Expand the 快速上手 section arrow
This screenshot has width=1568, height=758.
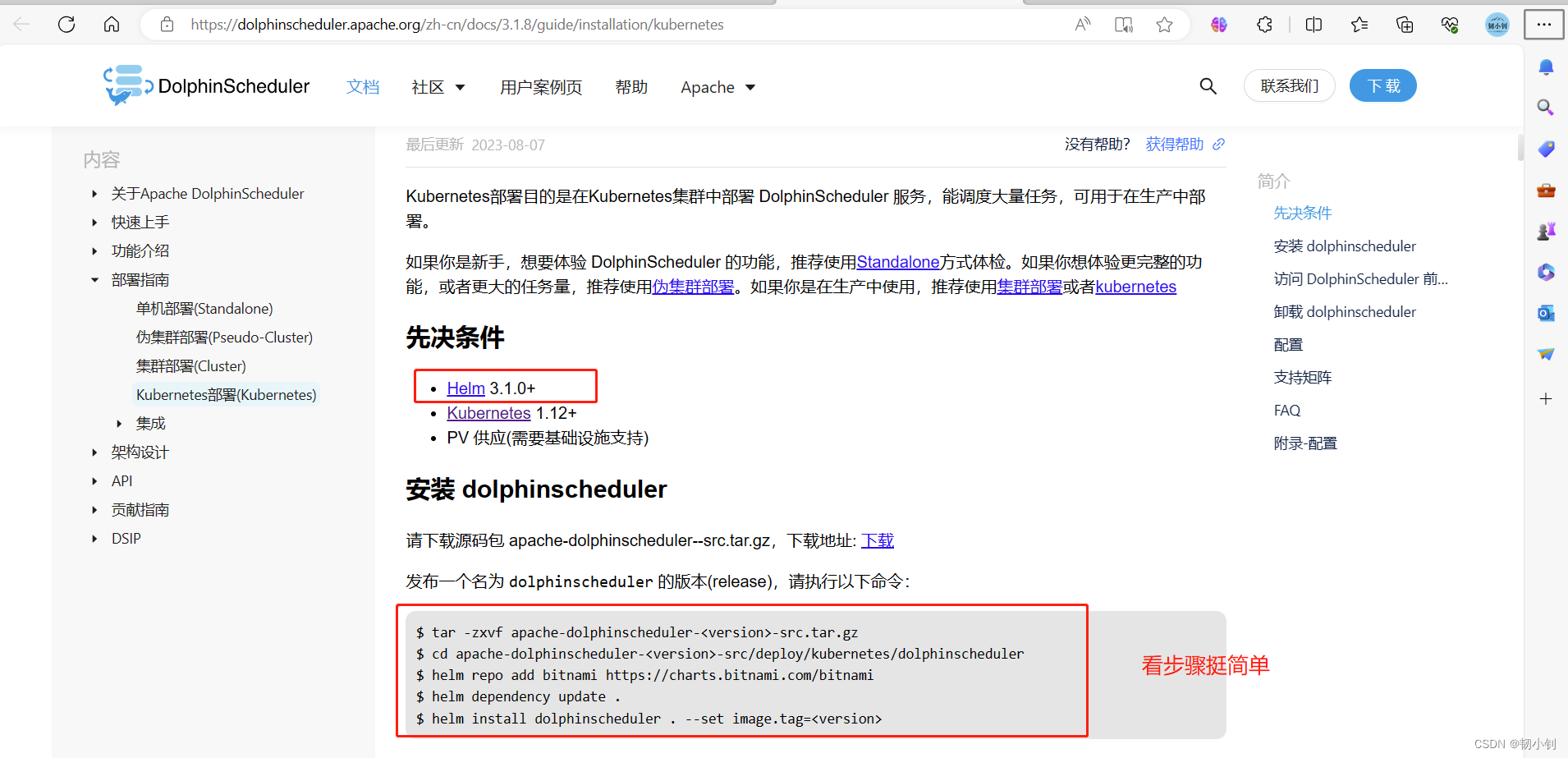[x=94, y=223]
